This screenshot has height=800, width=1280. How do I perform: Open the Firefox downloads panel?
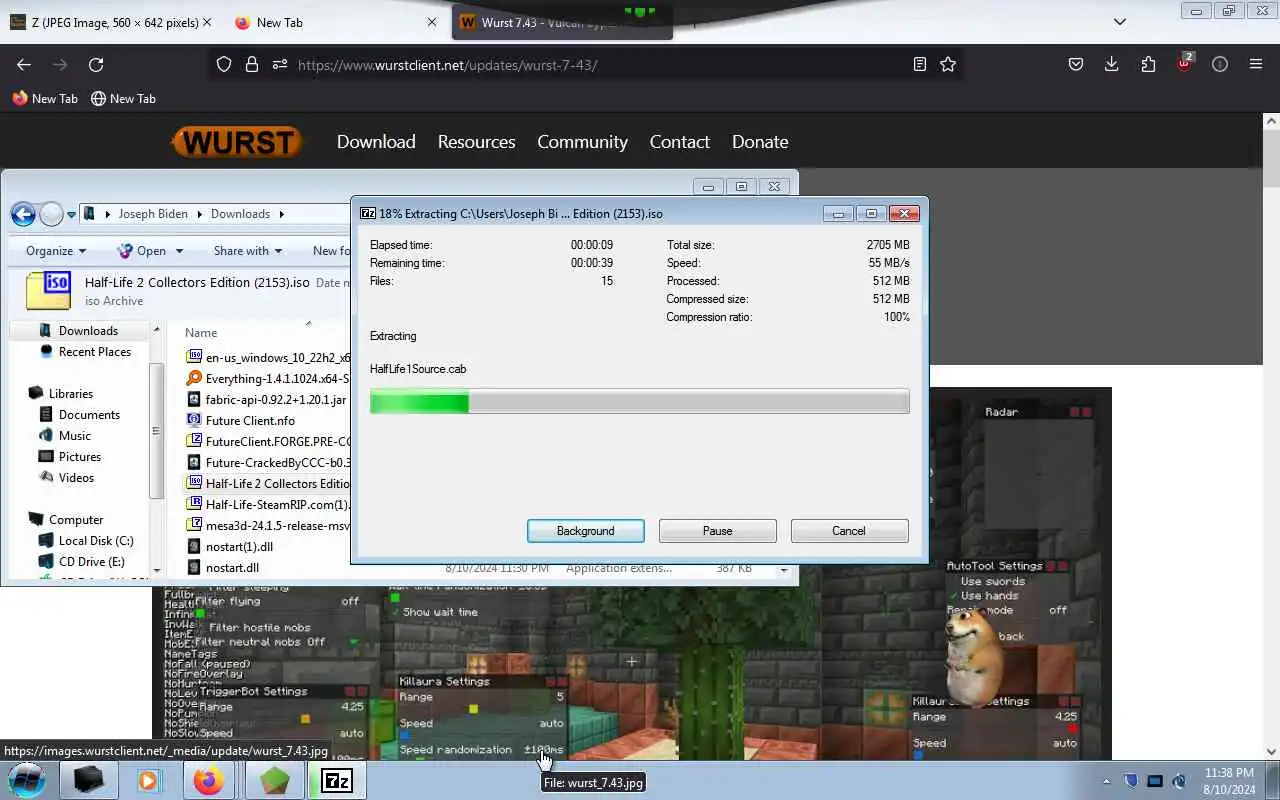[x=1112, y=64]
